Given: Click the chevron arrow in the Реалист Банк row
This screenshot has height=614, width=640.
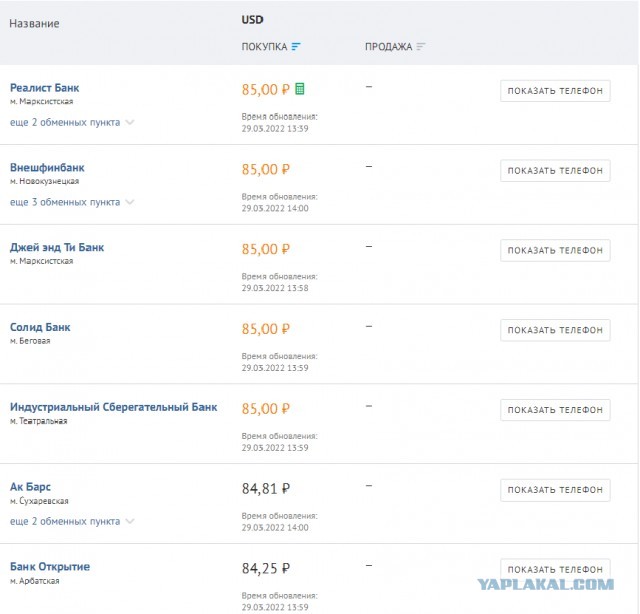Looking at the screenshot, I should click(130, 122).
